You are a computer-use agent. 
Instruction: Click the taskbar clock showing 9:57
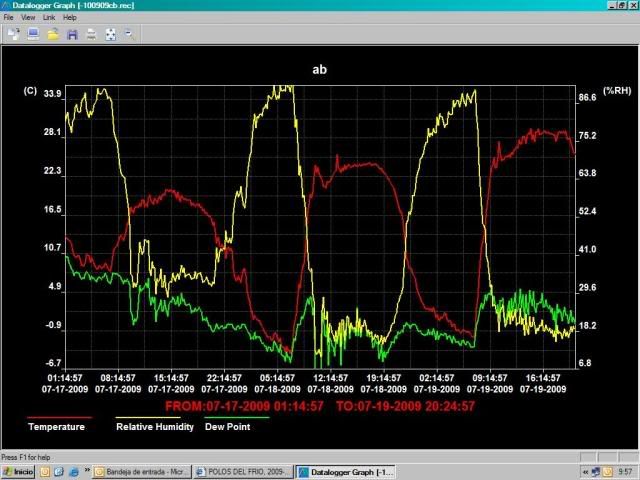[x=625, y=472]
